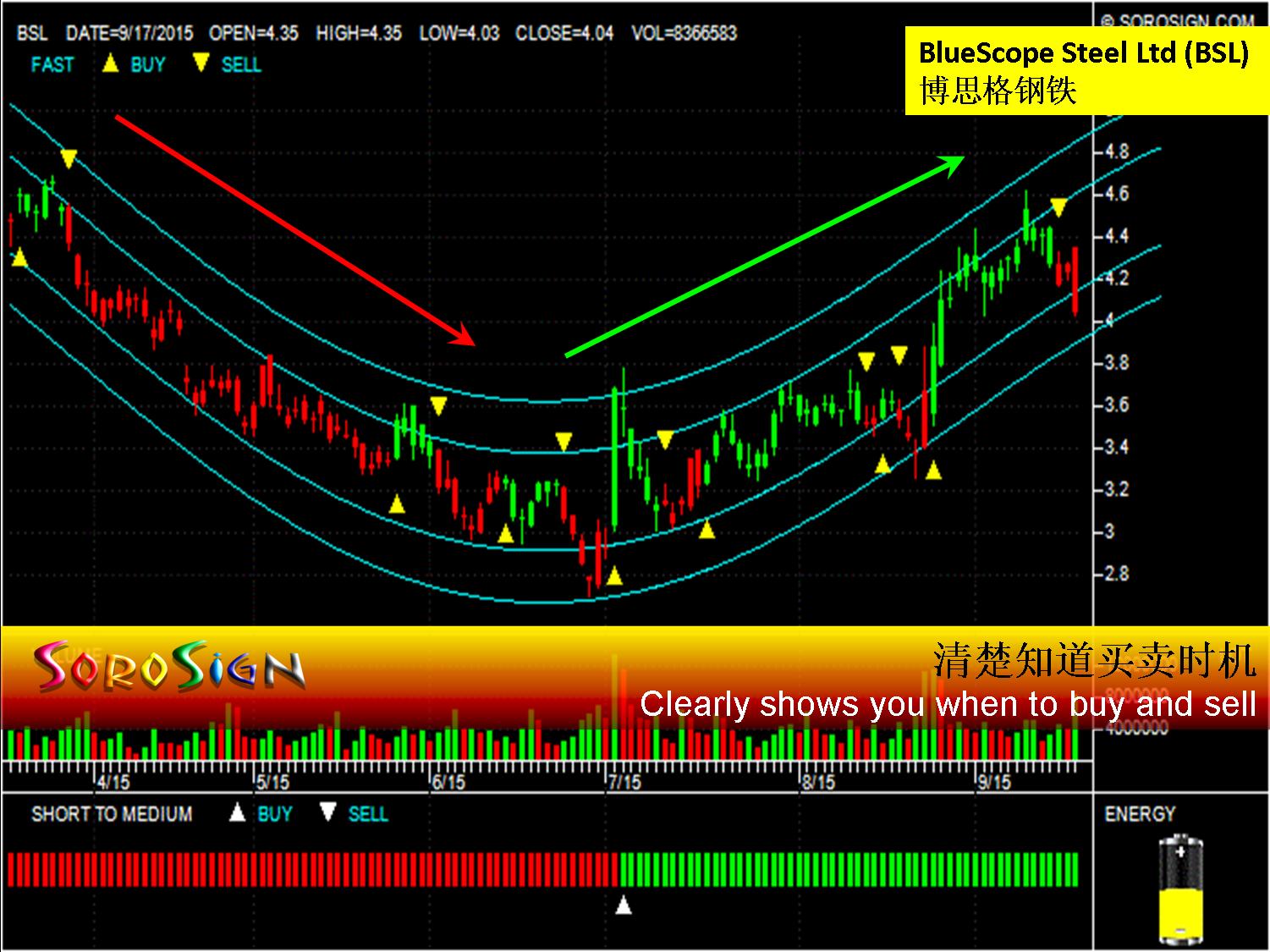The width and height of the screenshot is (1270, 952).
Task: Select the mid-June buy marker near price 3
Action: coord(505,533)
